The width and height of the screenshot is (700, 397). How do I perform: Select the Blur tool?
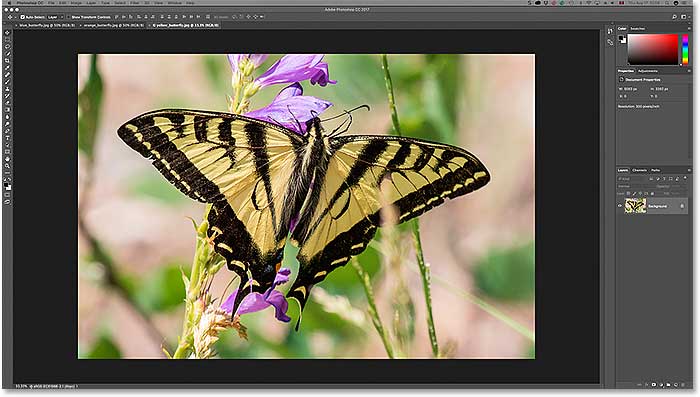(x=7, y=117)
